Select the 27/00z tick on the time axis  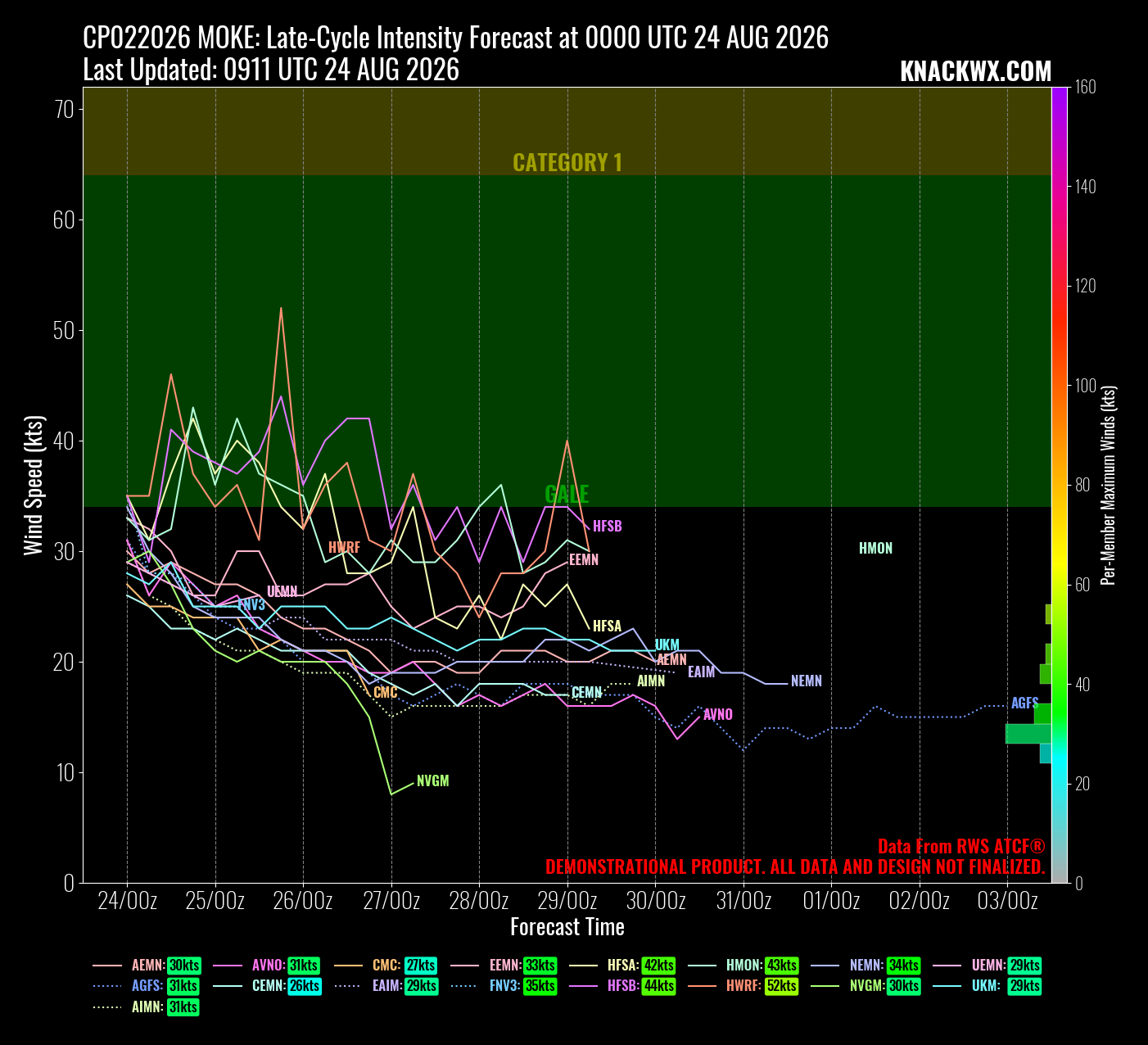point(391,902)
